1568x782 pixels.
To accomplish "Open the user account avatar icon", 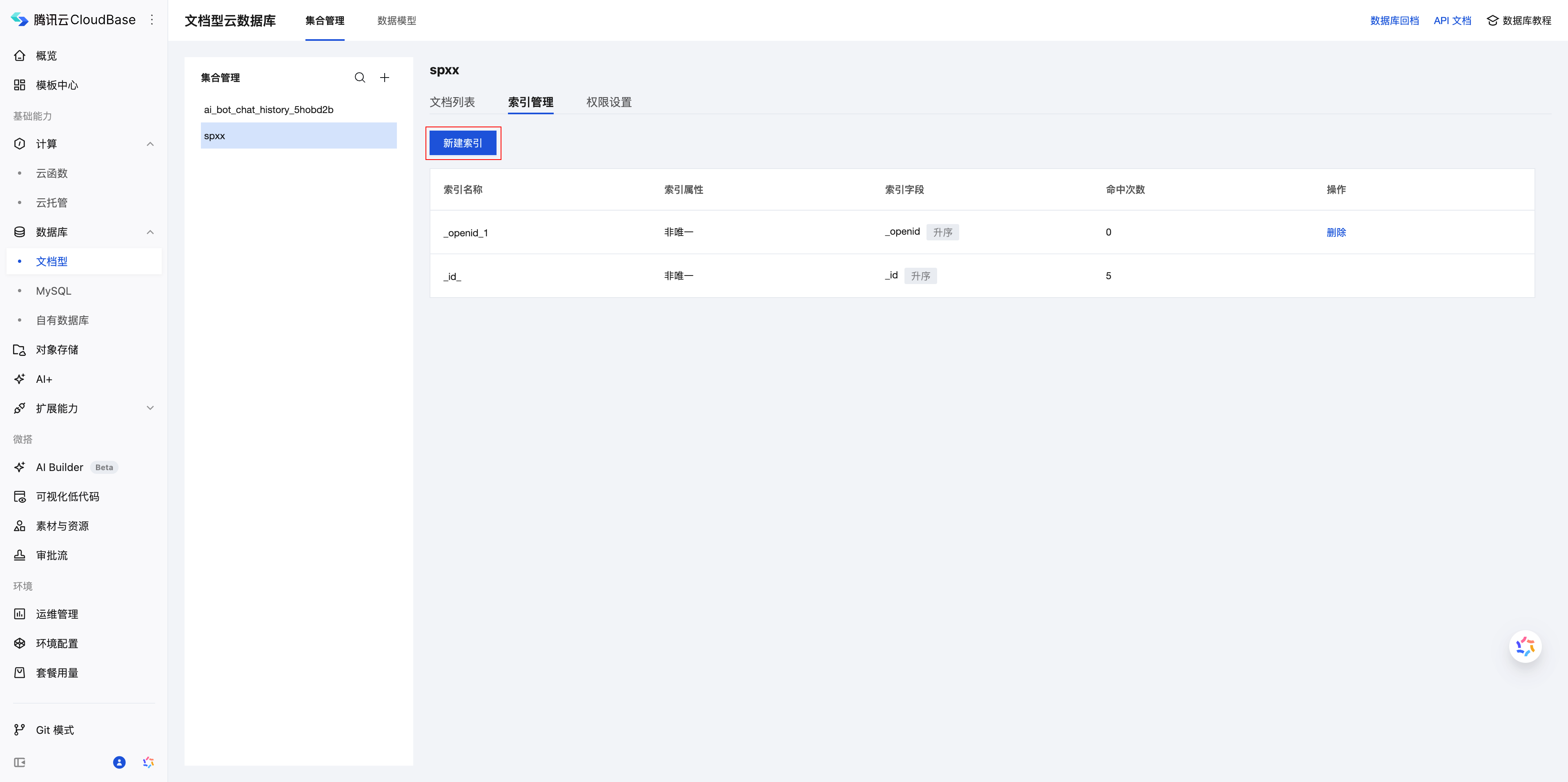I will (x=119, y=762).
